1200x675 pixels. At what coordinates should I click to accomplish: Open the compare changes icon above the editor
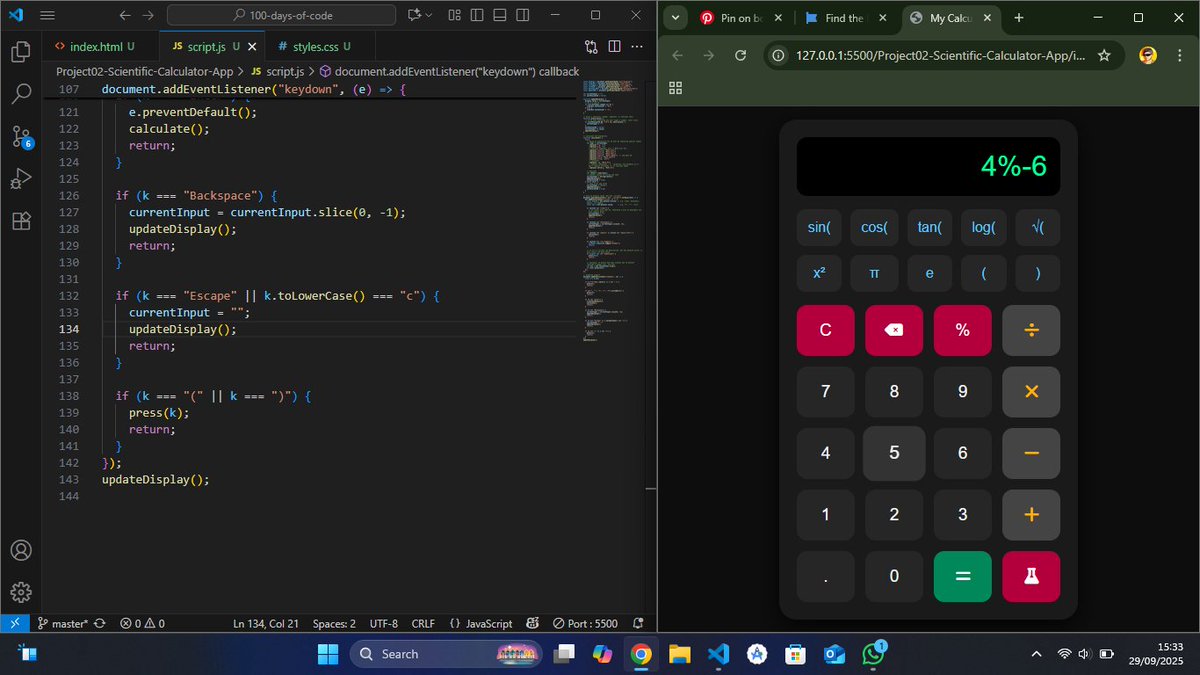pos(591,47)
